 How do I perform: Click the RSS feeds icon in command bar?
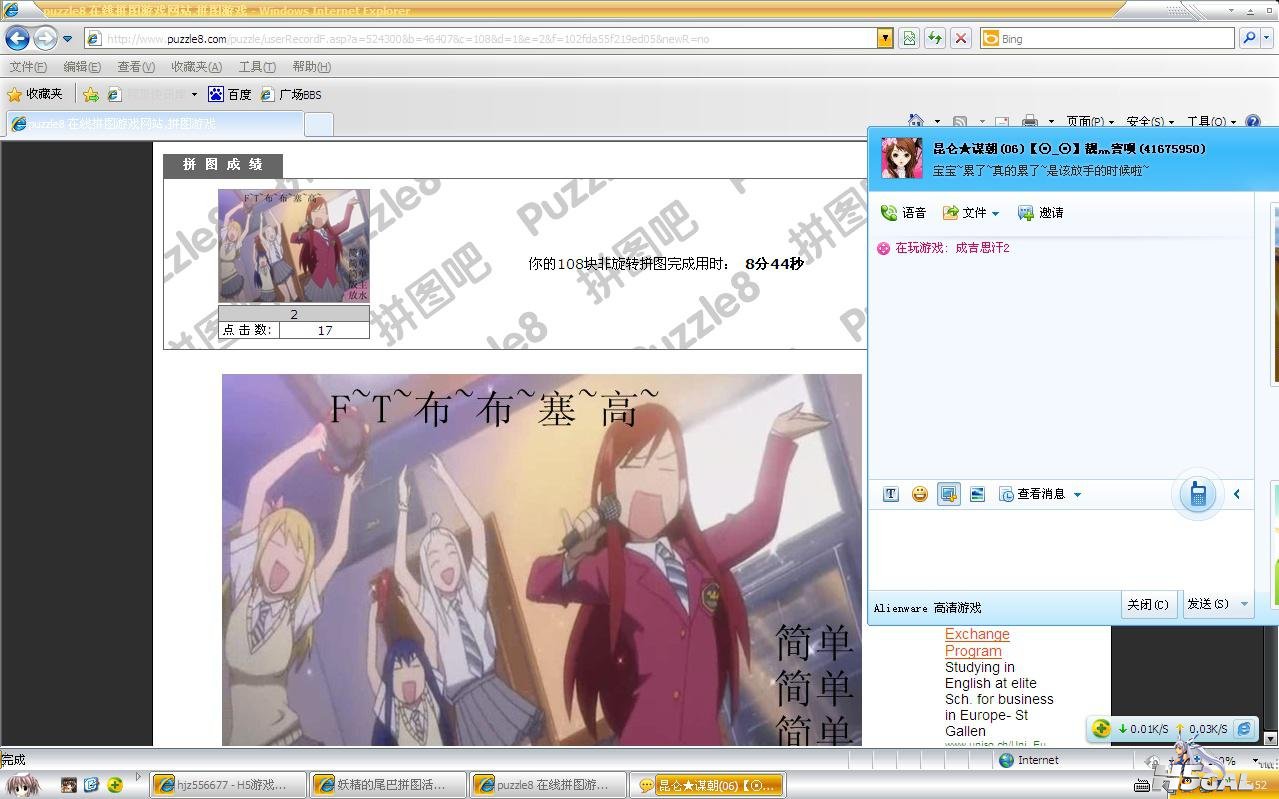[x=960, y=122]
